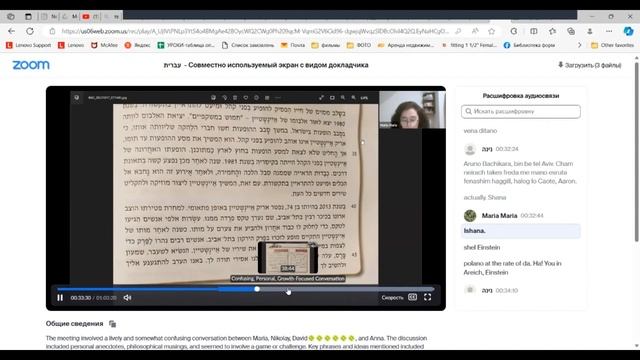640x360 pixels.
Task: Open the McAfee bookmark
Action: click(x=104, y=45)
